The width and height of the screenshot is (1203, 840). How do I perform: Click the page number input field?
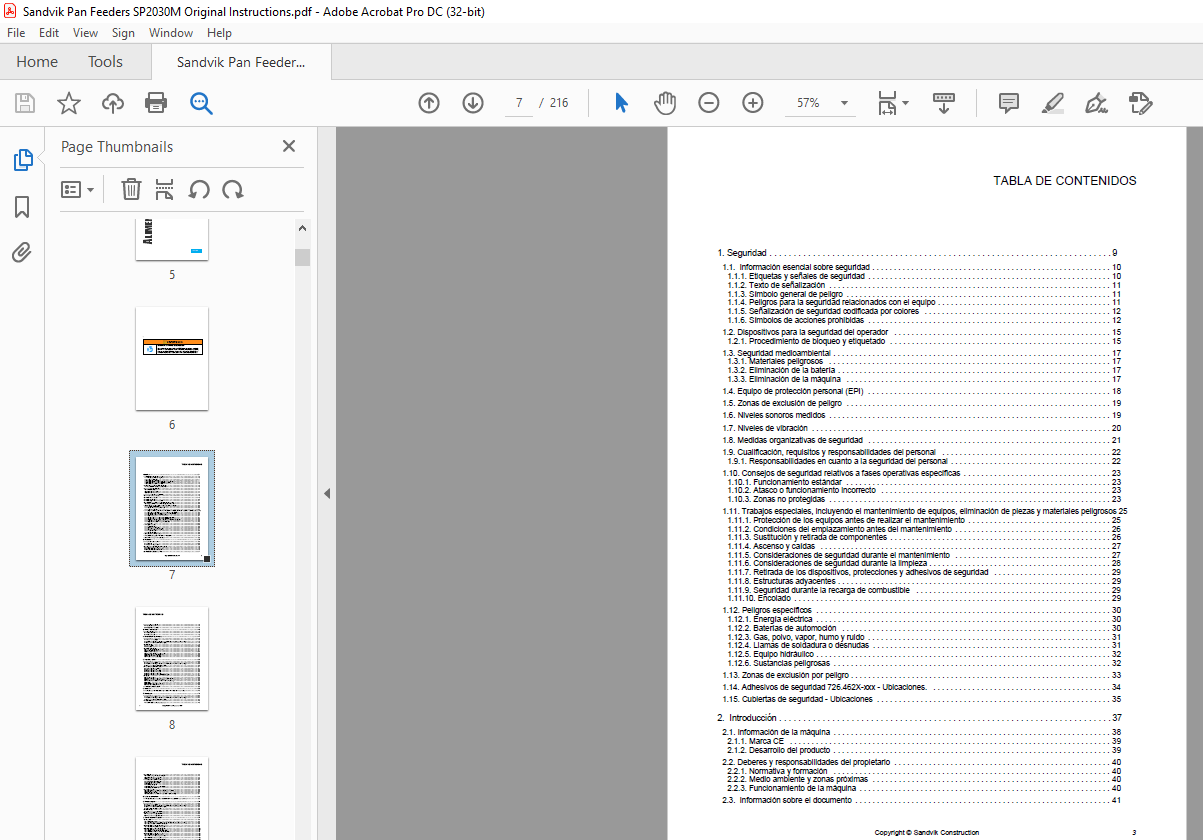point(519,103)
